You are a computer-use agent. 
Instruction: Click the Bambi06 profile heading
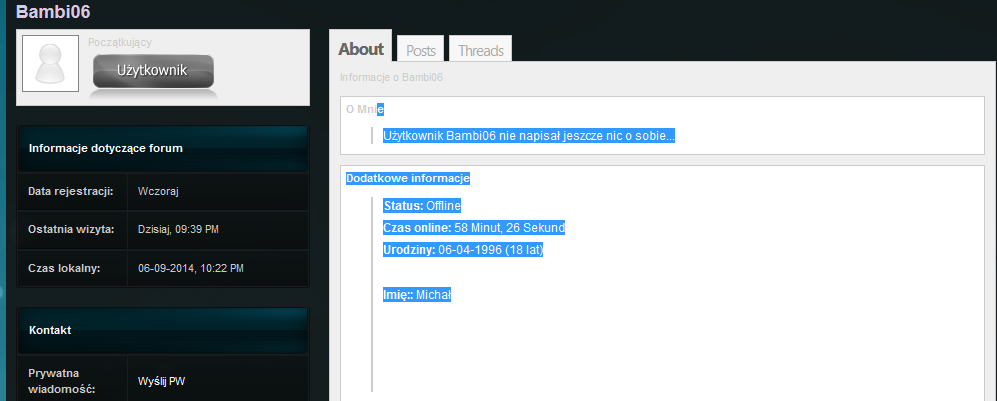(53, 11)
